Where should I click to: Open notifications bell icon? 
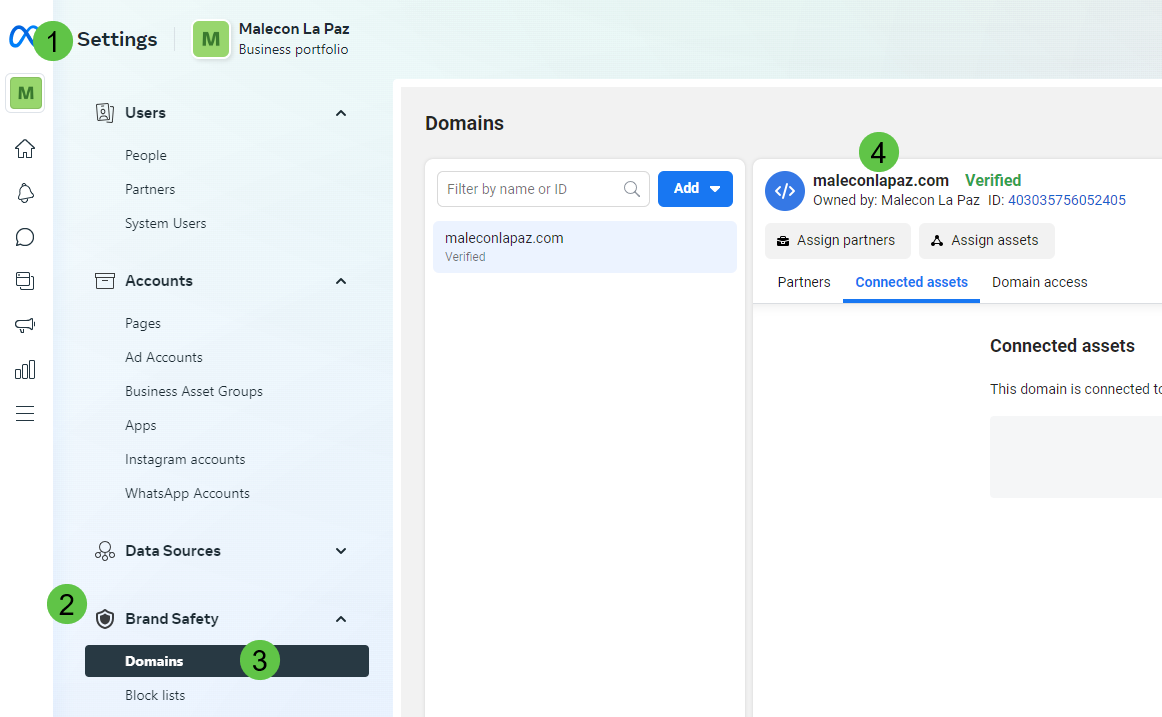(25, 193)
